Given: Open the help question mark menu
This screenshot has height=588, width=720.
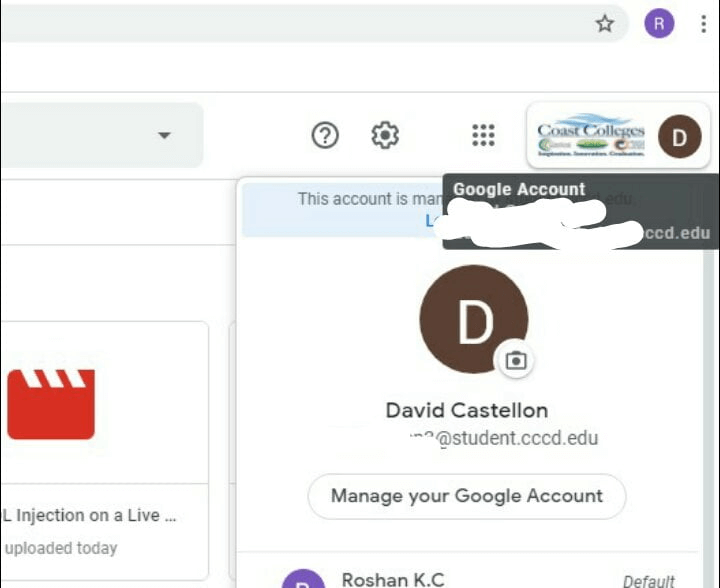Looking at the screenshot, I should point(325,135).
